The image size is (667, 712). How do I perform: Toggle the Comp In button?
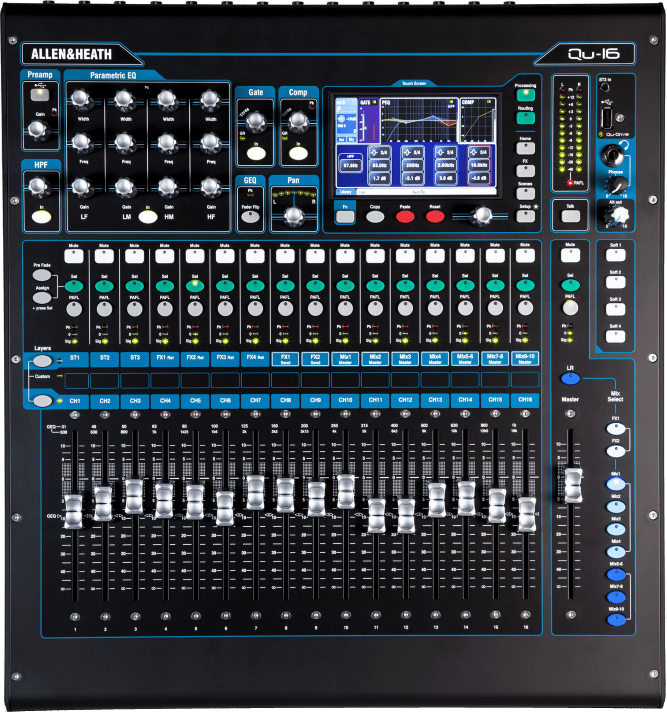[298, 153]
